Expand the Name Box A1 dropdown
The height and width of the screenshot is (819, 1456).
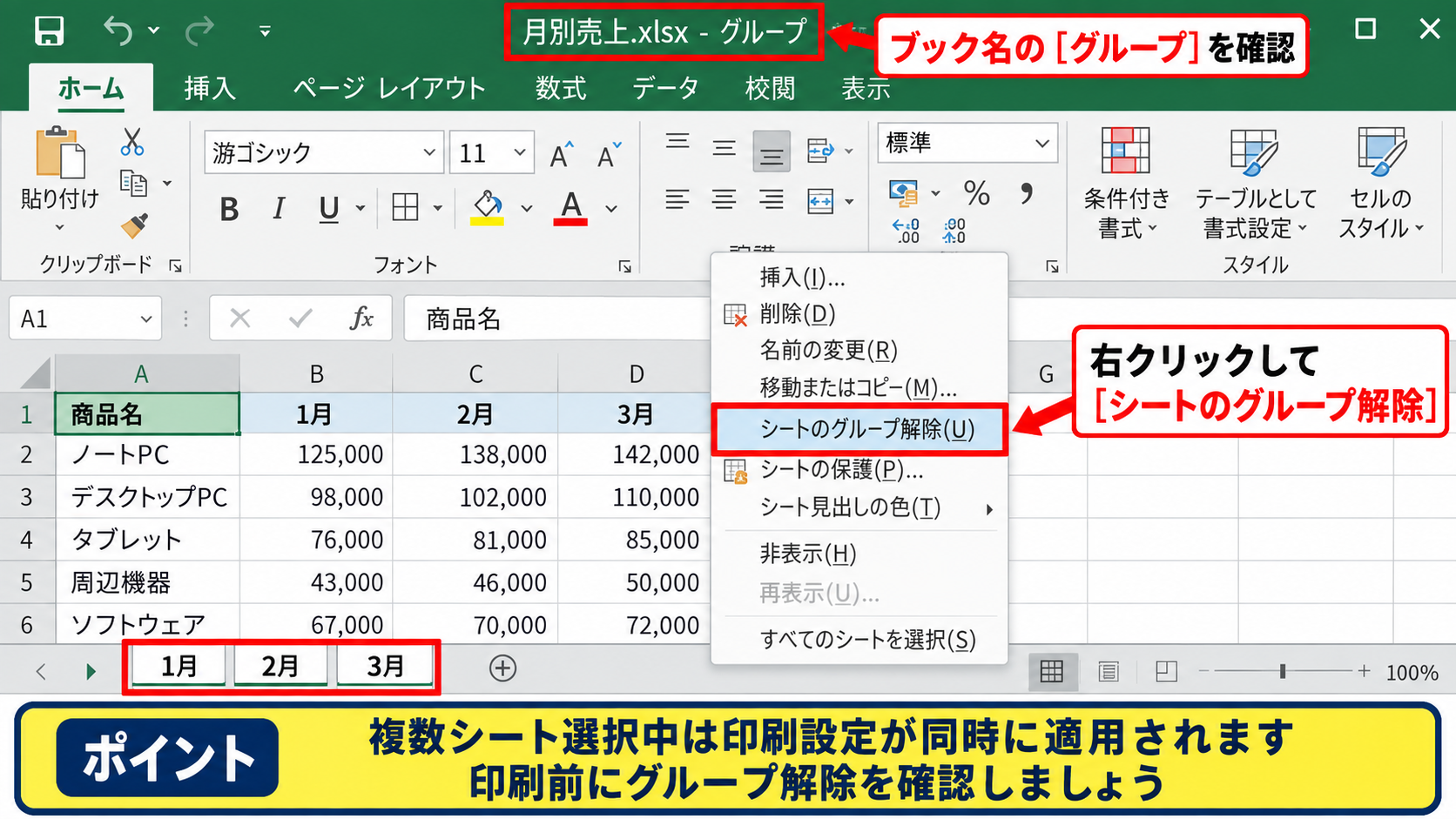[146, 319]
